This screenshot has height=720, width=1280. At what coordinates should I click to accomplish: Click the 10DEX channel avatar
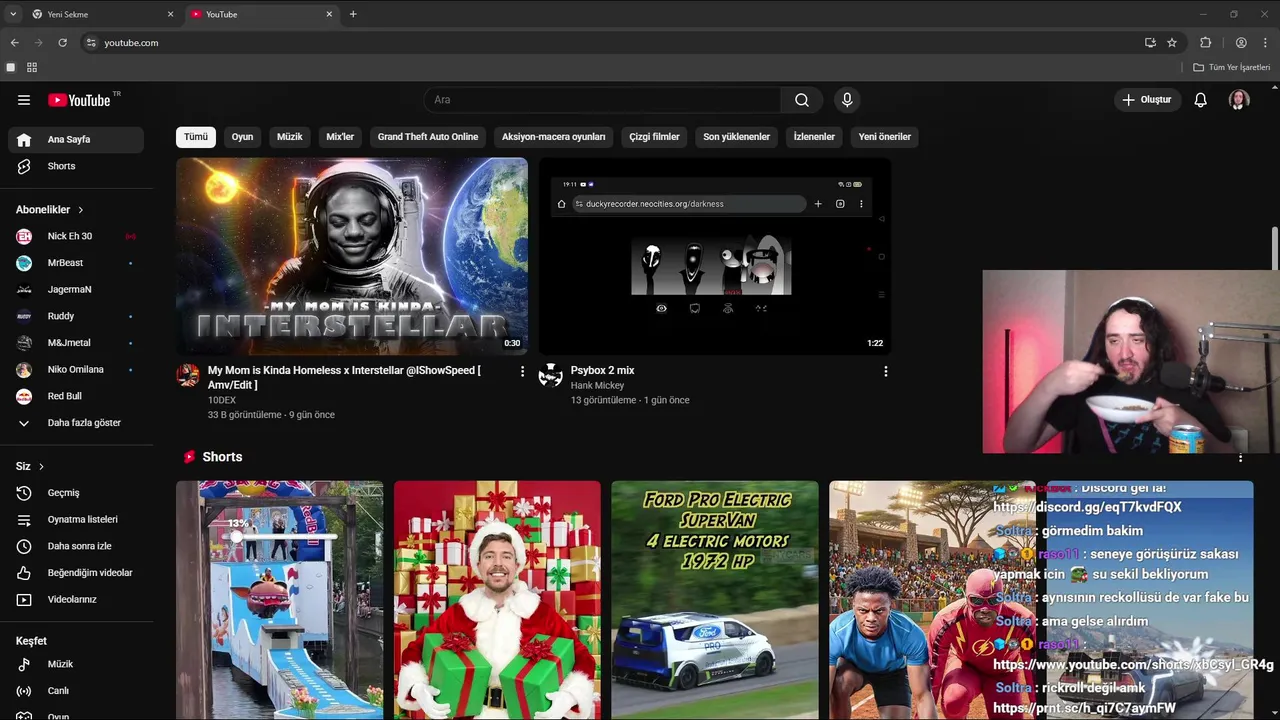[x=188, y=375]
